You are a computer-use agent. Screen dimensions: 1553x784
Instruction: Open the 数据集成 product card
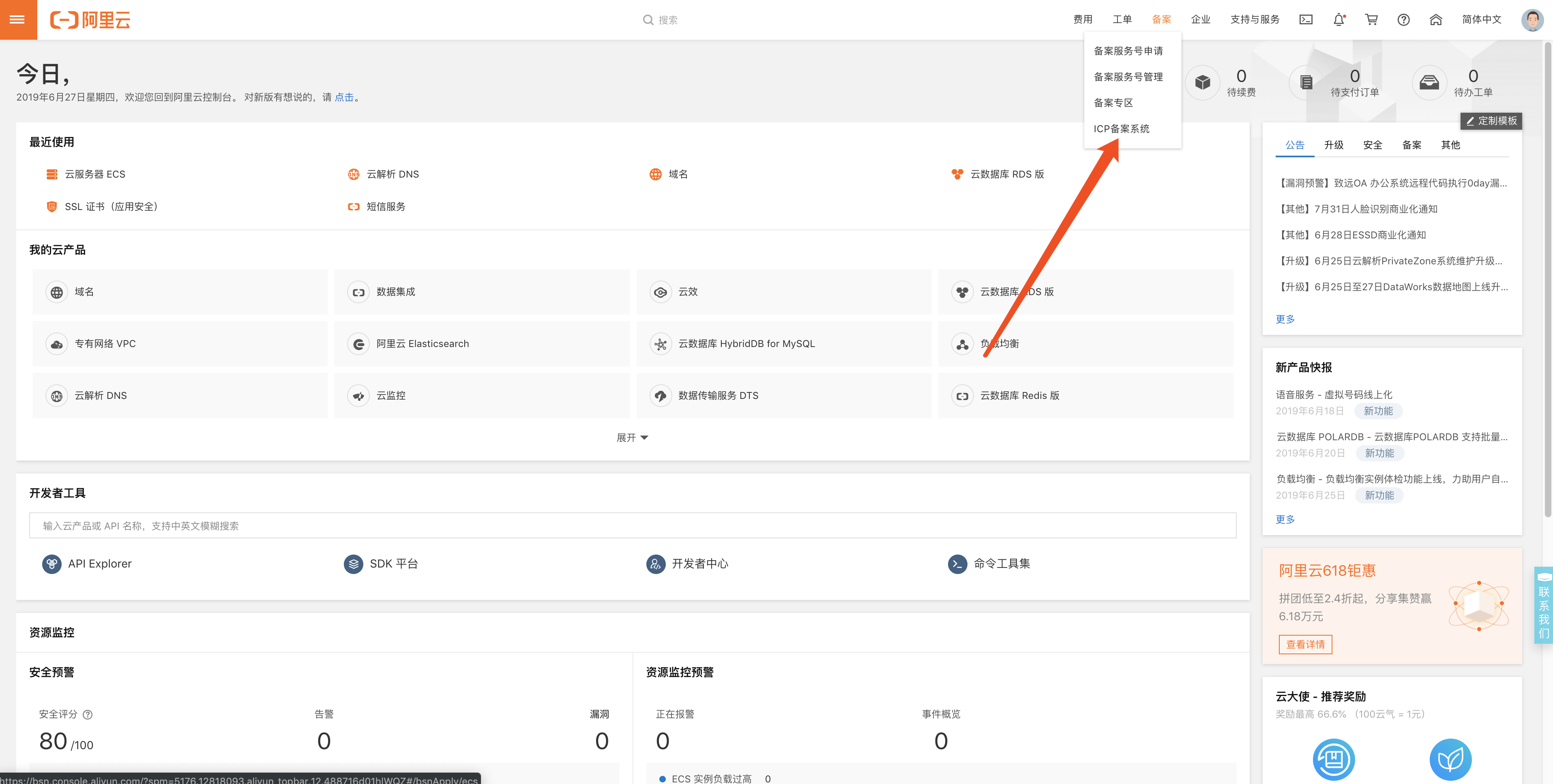[x=482, y=292]
